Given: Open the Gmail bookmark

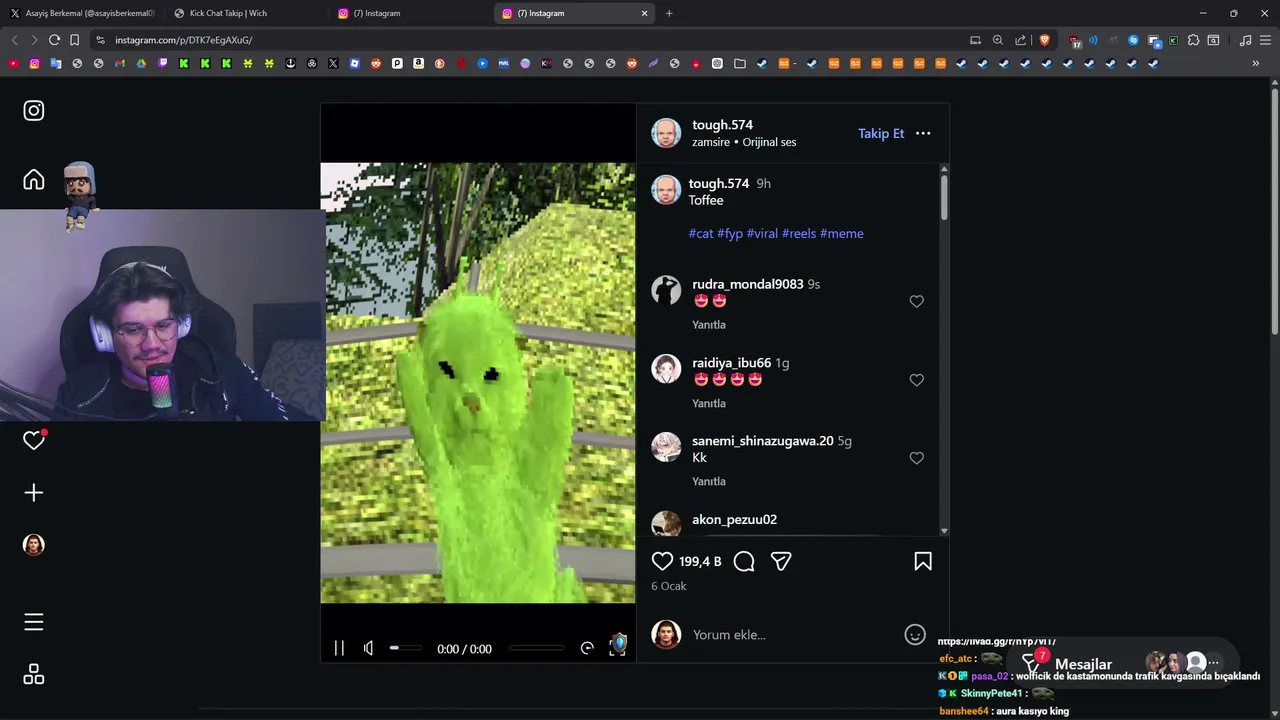Looking at the screenshot, I should point(120,63).
